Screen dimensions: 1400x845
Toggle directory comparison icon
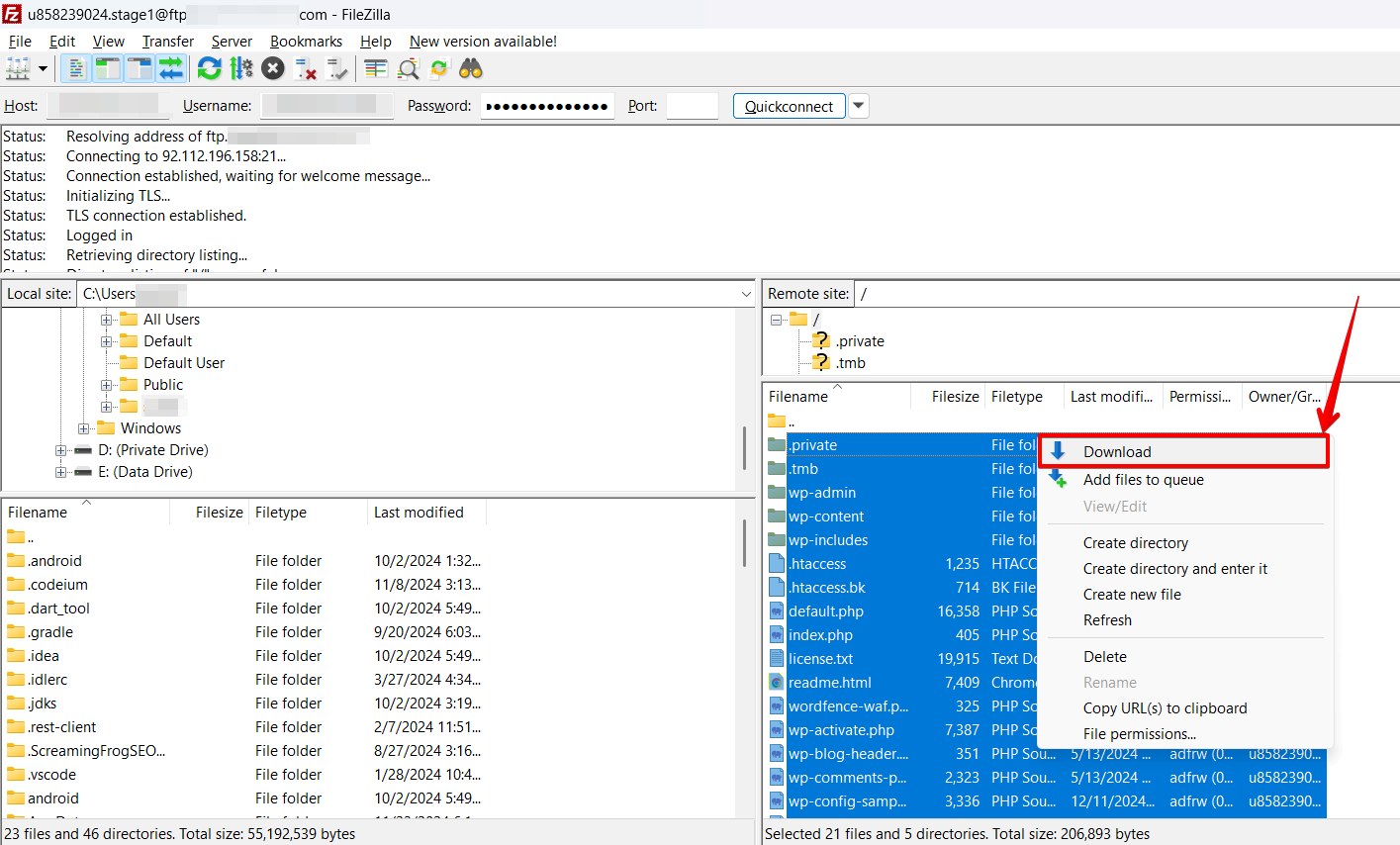tap(408, 68)
